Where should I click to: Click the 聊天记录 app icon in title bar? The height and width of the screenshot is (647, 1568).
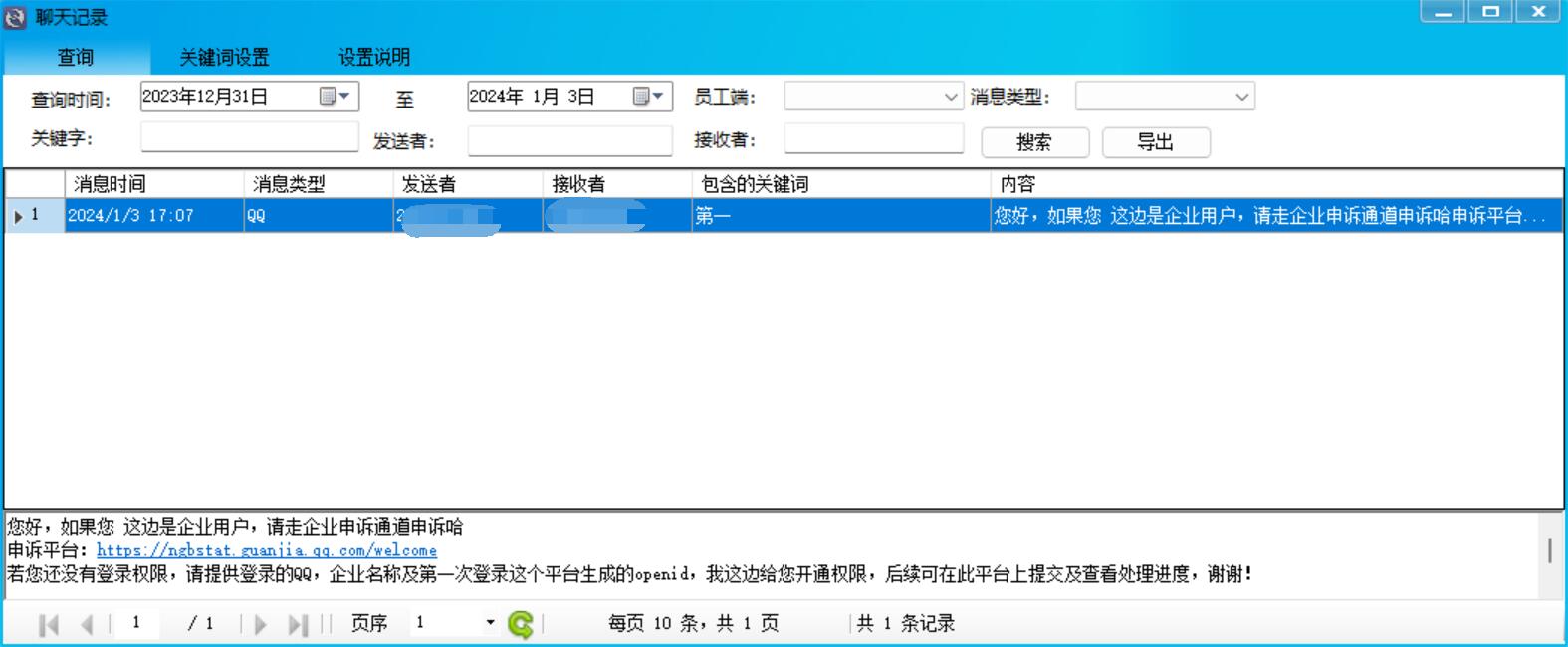pyautogui.click(x=15, y=17)
